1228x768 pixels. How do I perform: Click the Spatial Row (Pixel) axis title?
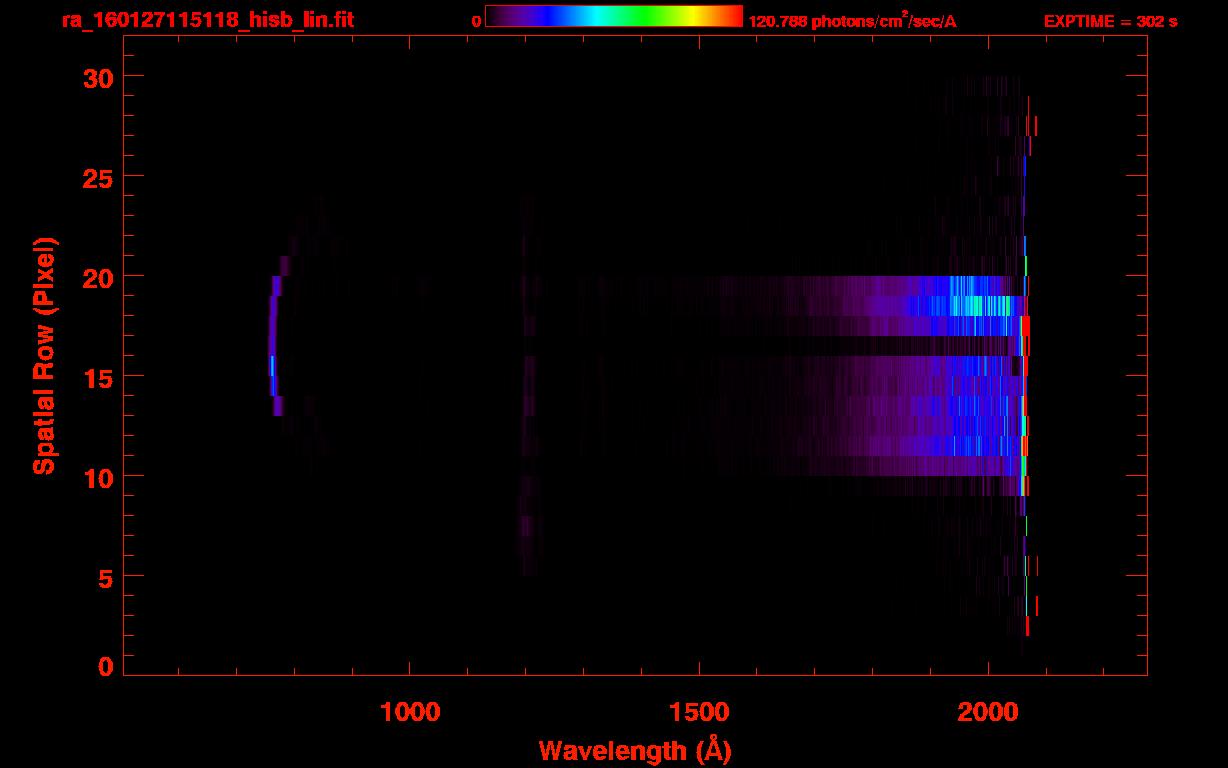point(44,356)
